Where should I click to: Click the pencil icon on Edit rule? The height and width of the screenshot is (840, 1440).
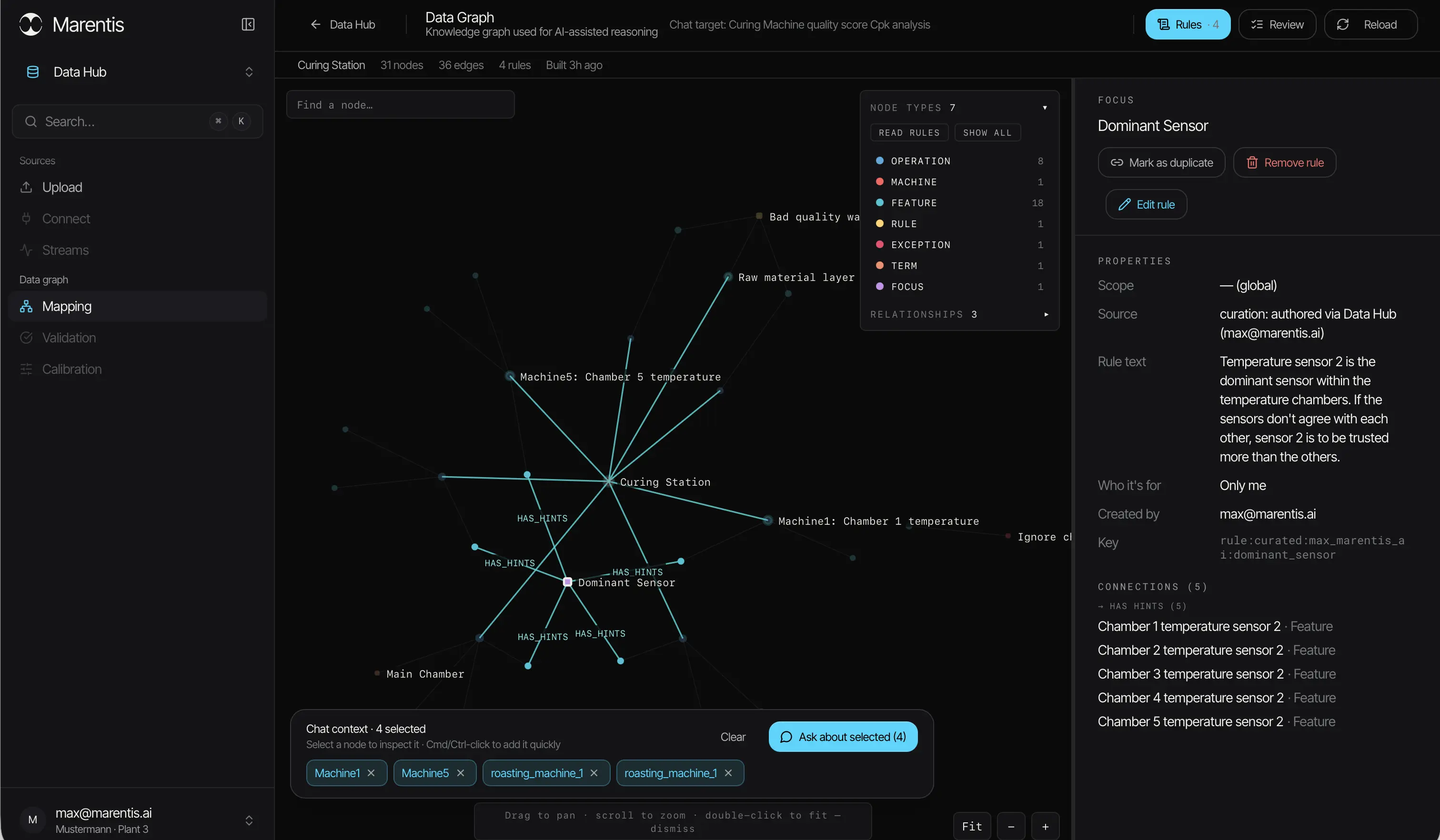coord(1125,205)
